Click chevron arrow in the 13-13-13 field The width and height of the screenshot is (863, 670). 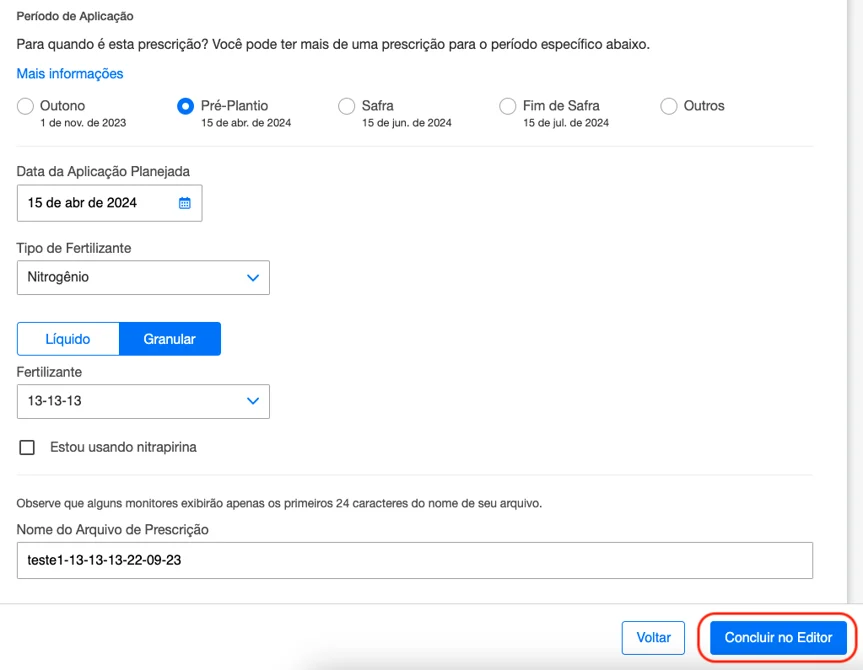pyautogui.click(x=253, y=401)
